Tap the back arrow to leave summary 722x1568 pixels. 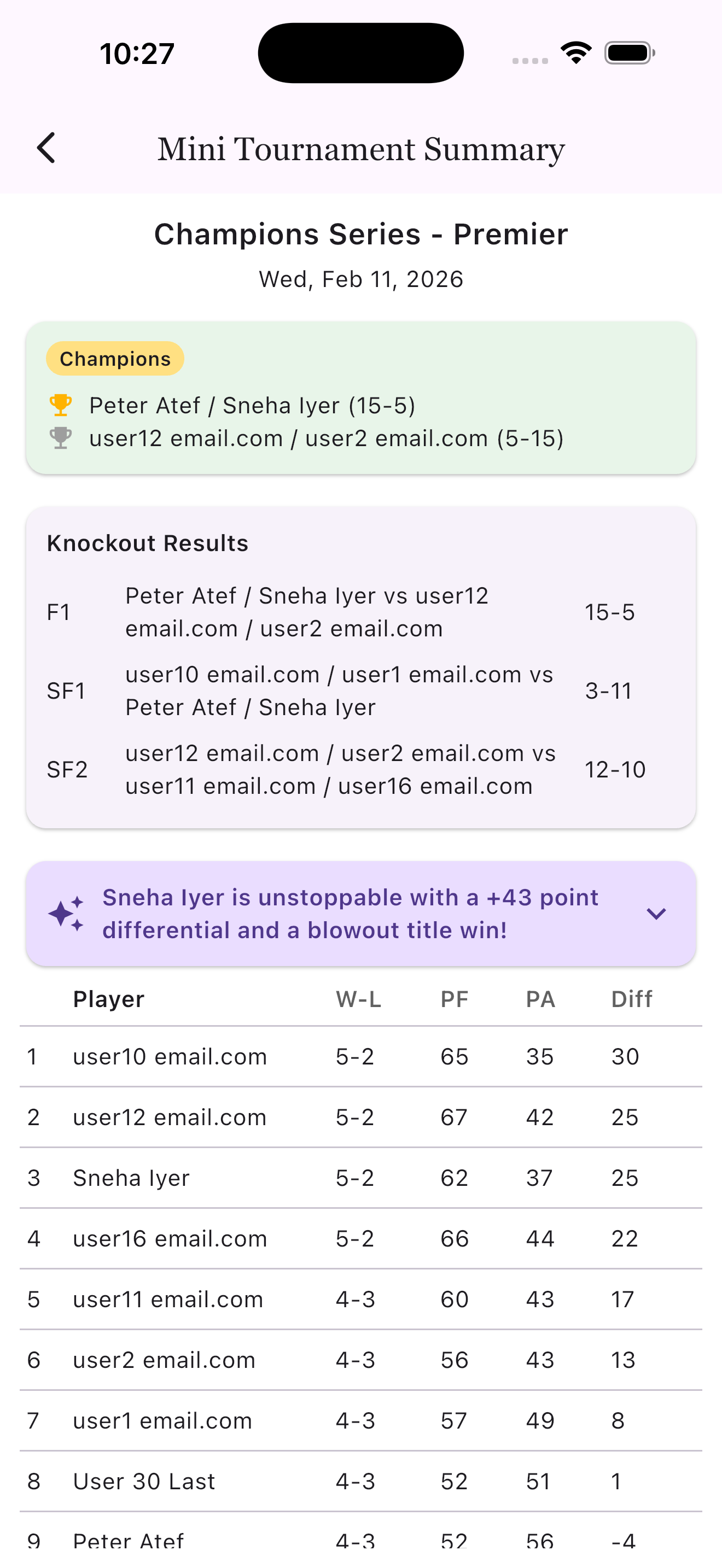(46, 148)
